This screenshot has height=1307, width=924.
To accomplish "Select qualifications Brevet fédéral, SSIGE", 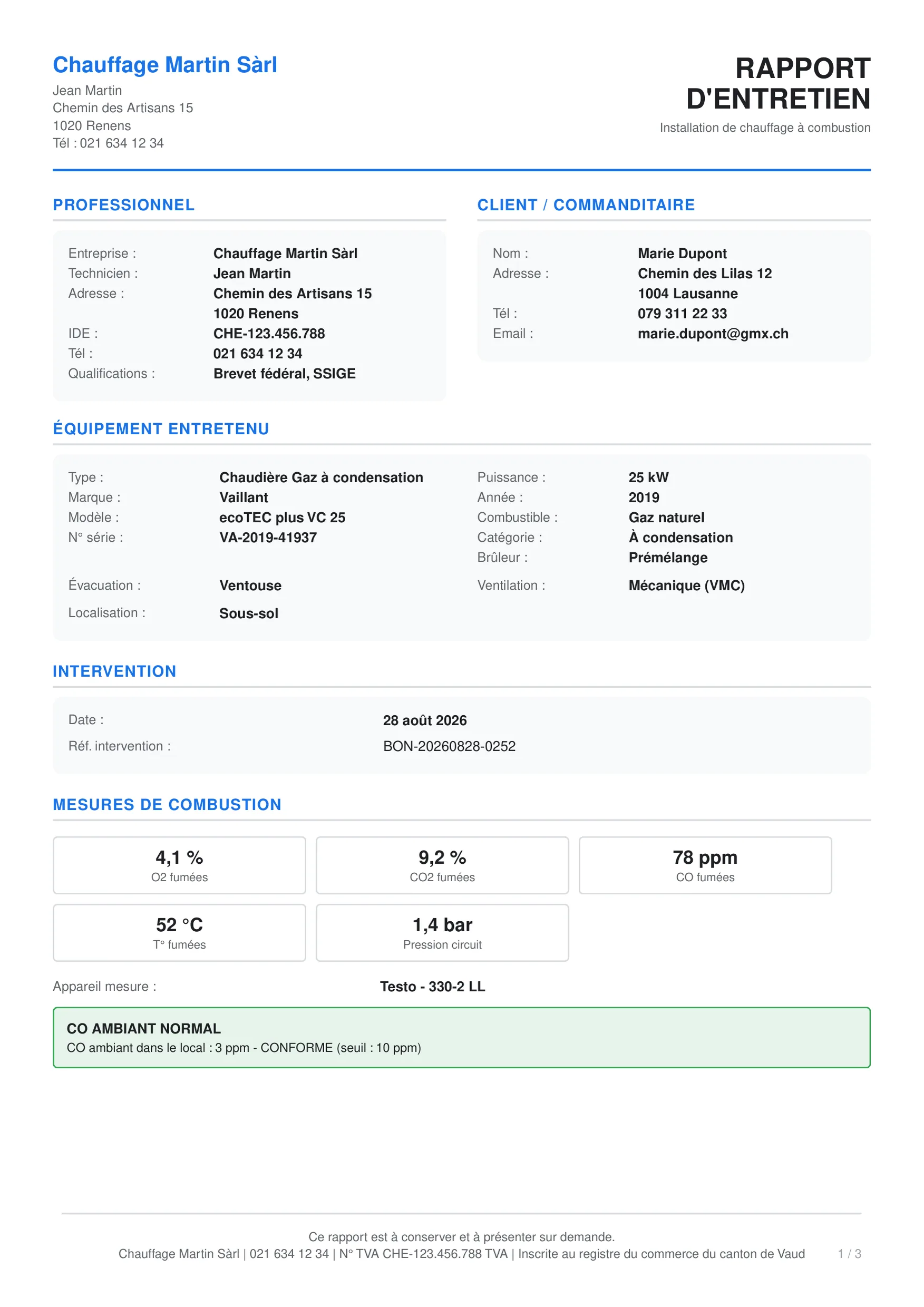I will coord(285,374).
